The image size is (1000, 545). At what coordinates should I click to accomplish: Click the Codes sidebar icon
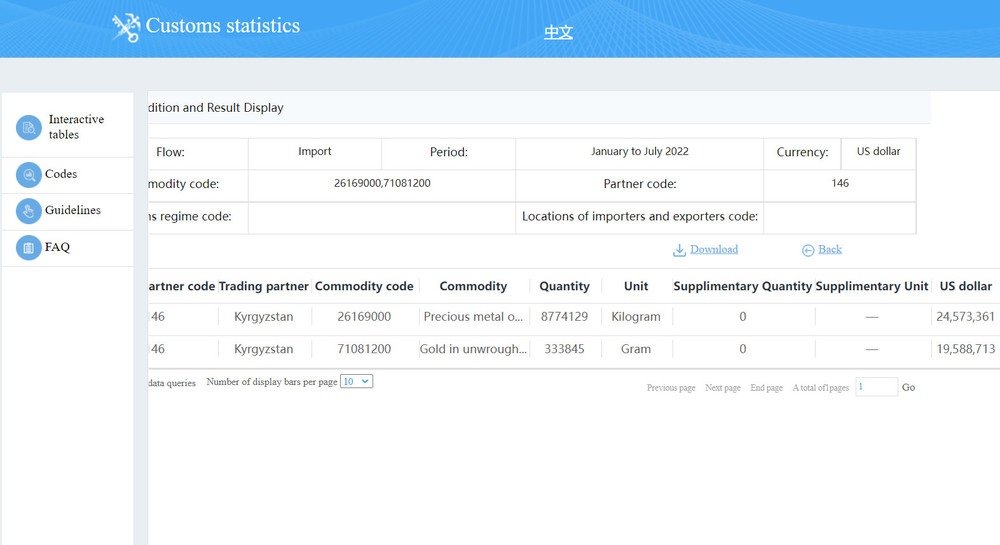tap(29, 175)
